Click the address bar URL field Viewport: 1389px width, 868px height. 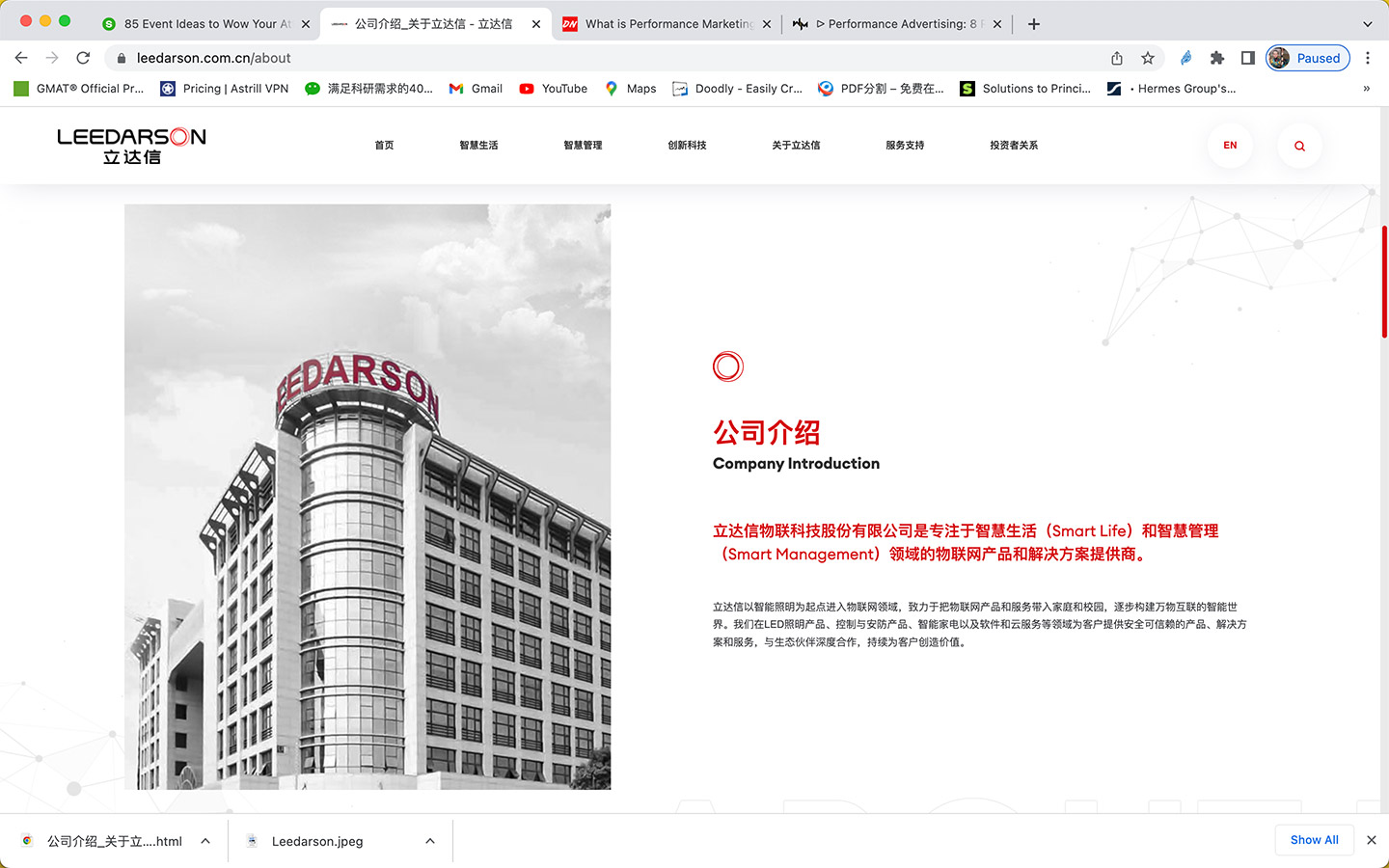click(x=617, y=58)
